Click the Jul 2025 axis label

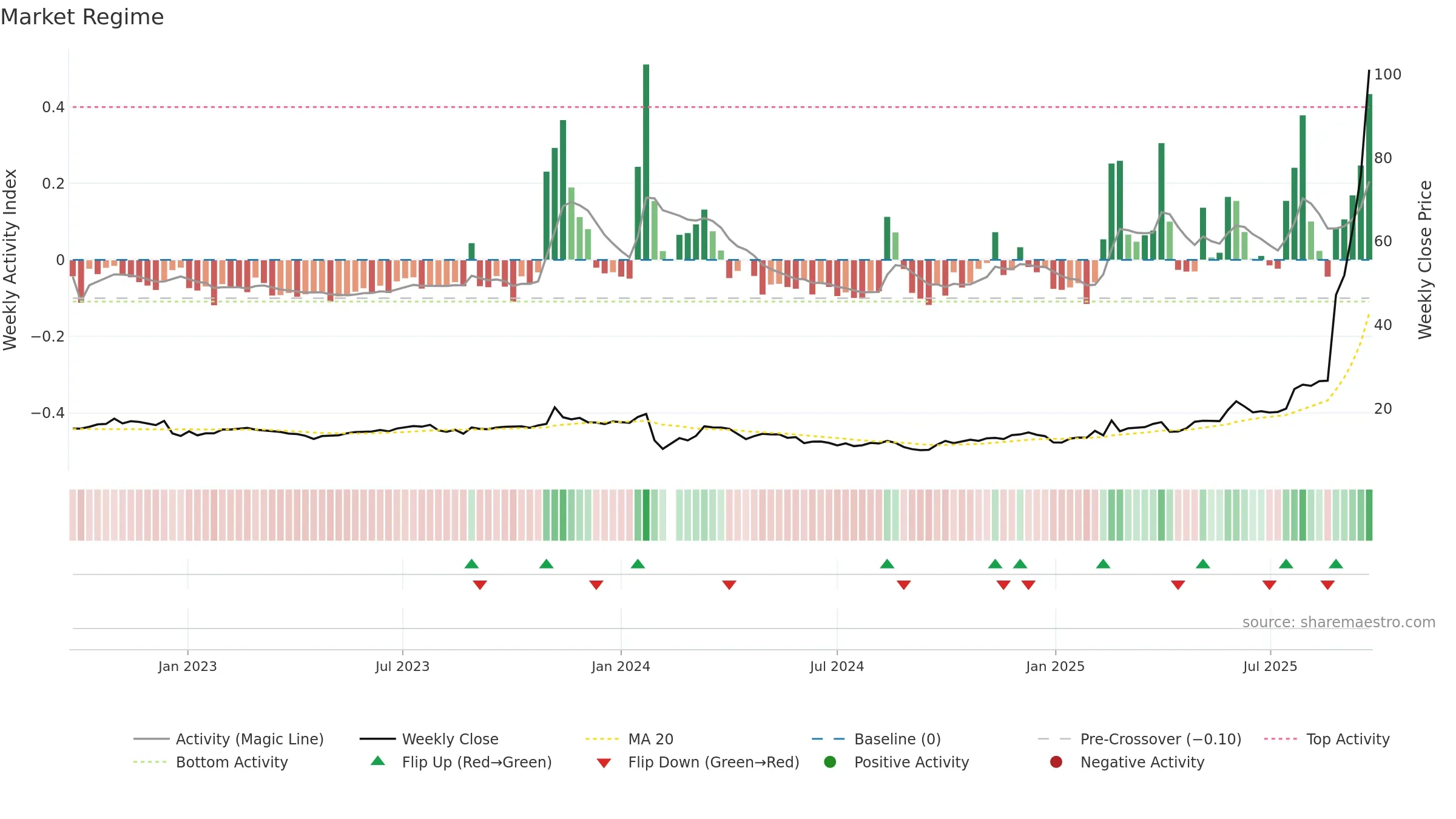(1270, 667)
